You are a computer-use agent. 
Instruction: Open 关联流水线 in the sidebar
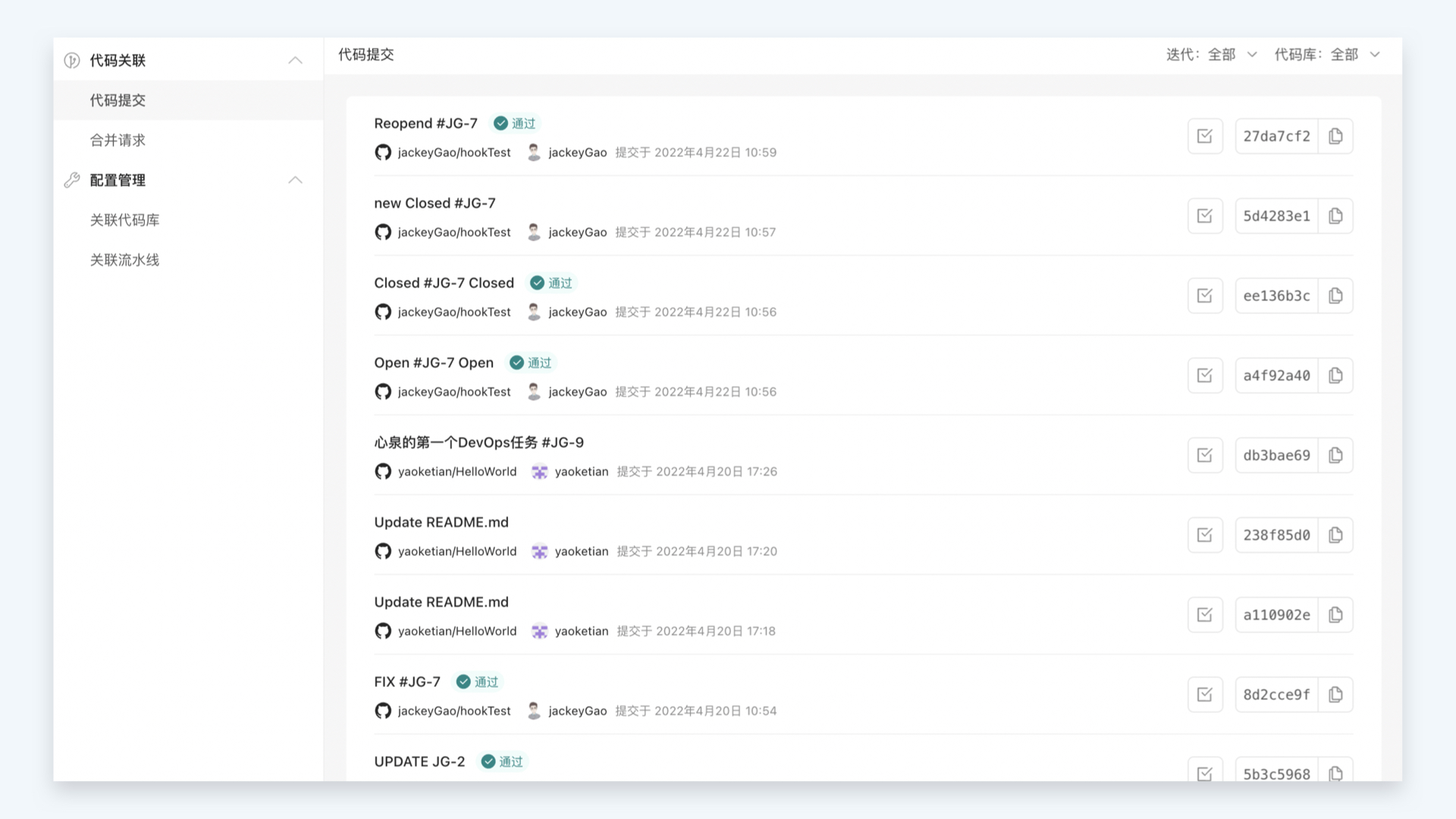pyautogui.click(x=124, y=260)
